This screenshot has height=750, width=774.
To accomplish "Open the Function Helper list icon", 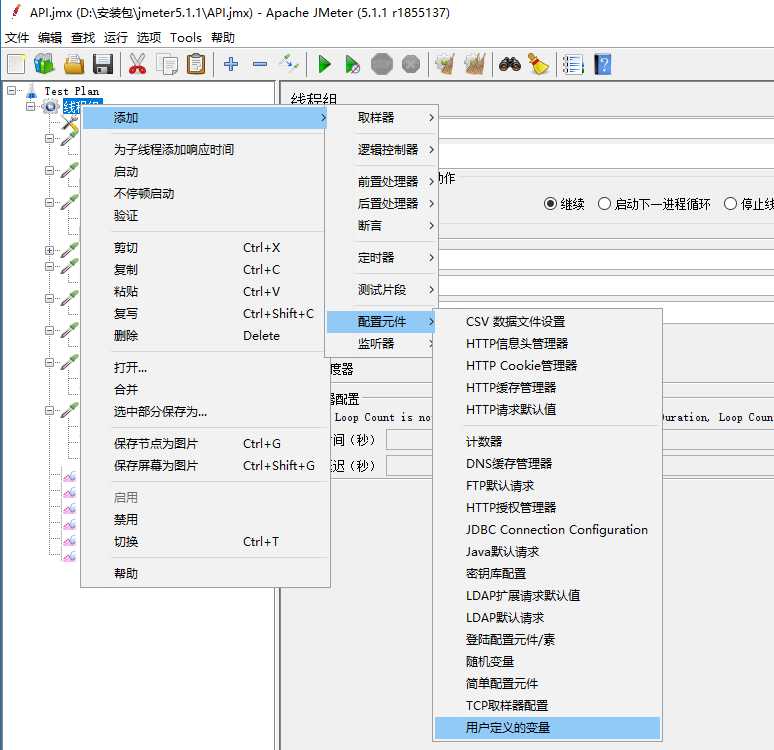I will 573,65.
